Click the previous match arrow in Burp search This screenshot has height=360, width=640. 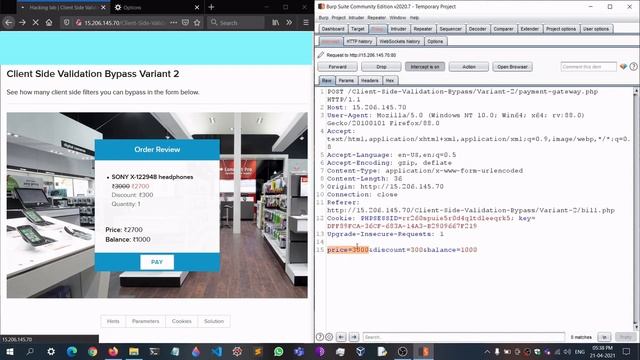[341, 337]
